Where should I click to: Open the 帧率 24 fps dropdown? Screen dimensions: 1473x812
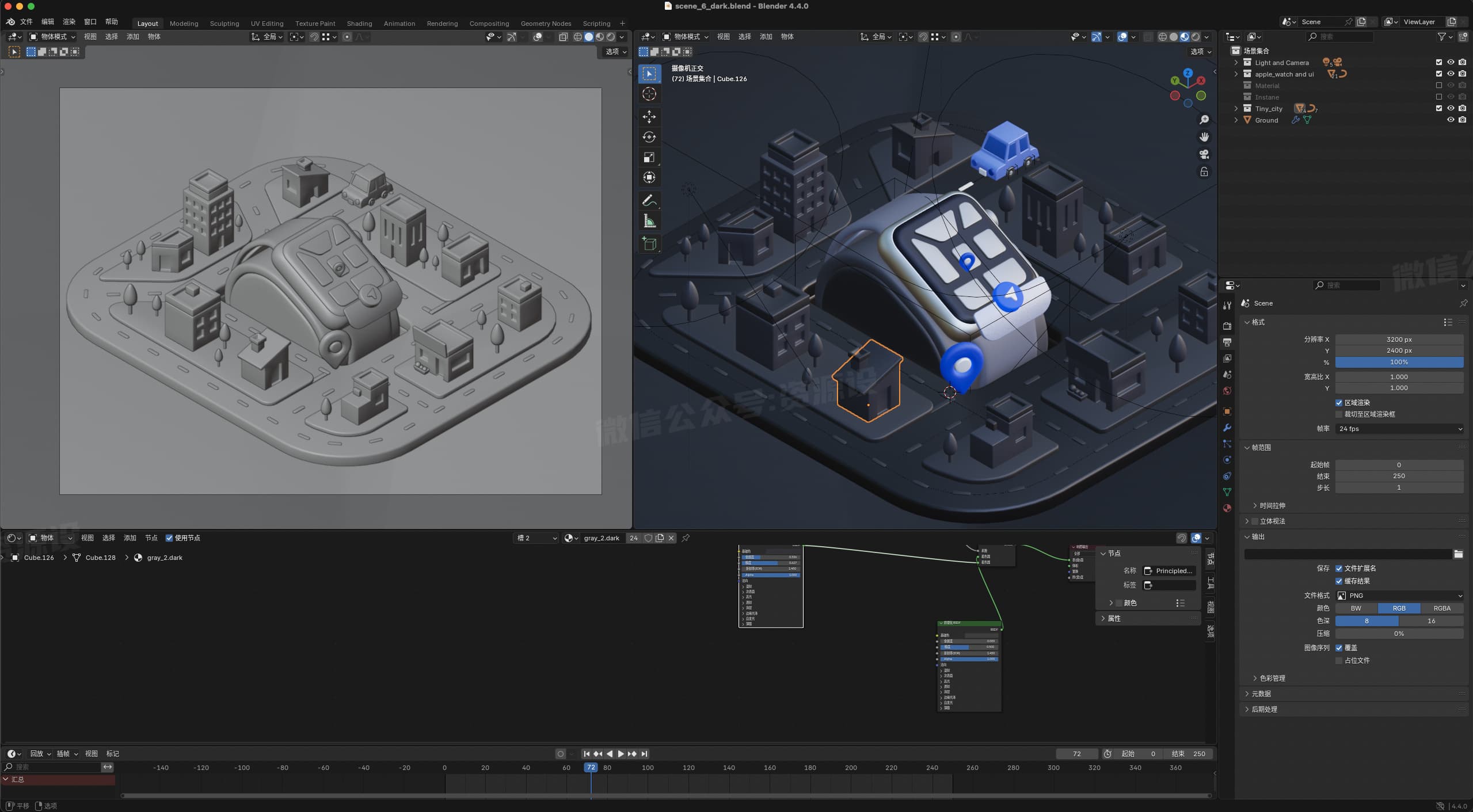(x=1399, y=429)
